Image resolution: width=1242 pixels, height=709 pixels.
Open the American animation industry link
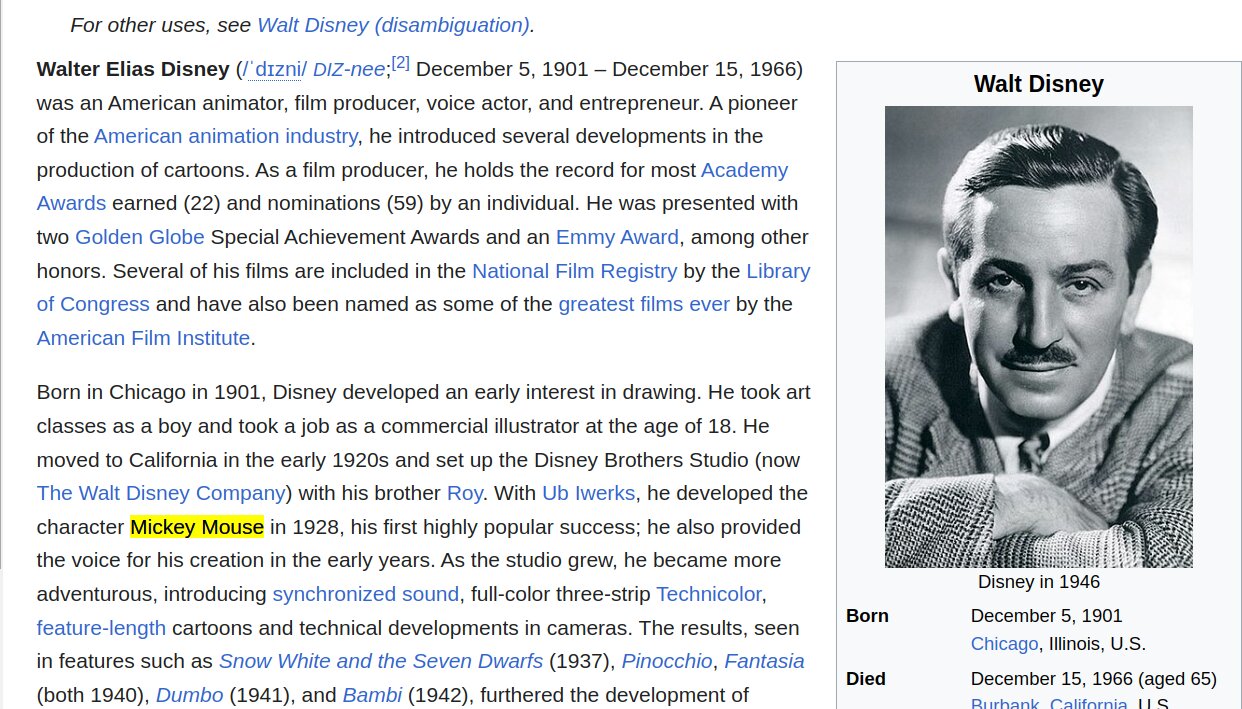point(225,136)
